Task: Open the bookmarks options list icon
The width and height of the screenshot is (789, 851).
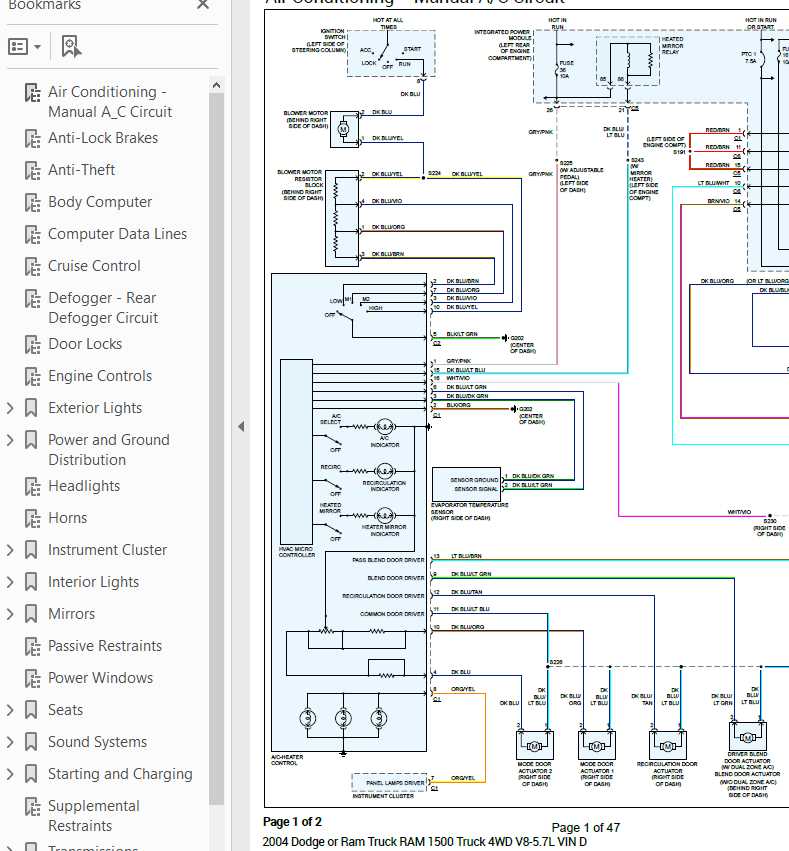Action: [17, 47]
